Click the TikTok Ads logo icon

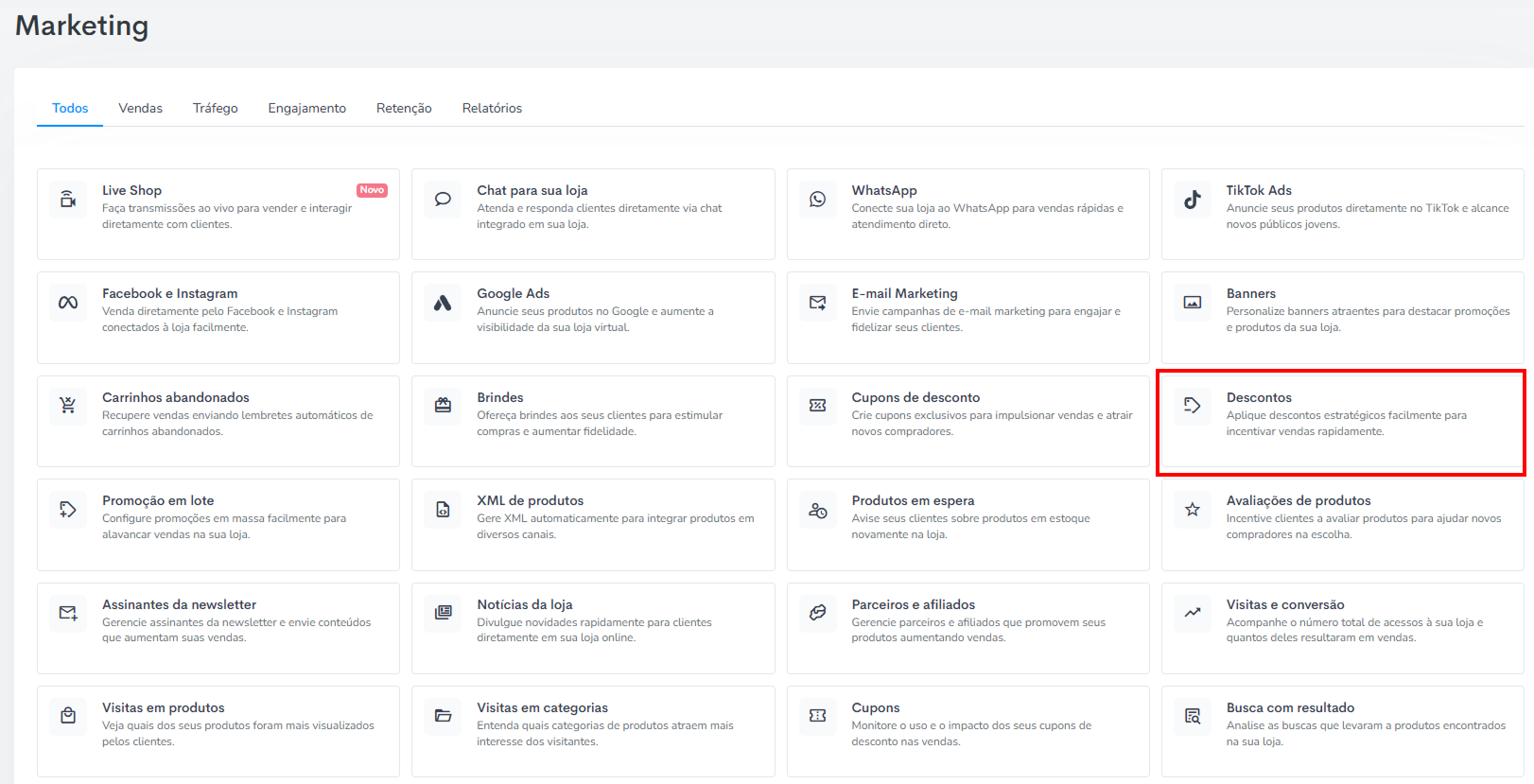(1193, 200)
